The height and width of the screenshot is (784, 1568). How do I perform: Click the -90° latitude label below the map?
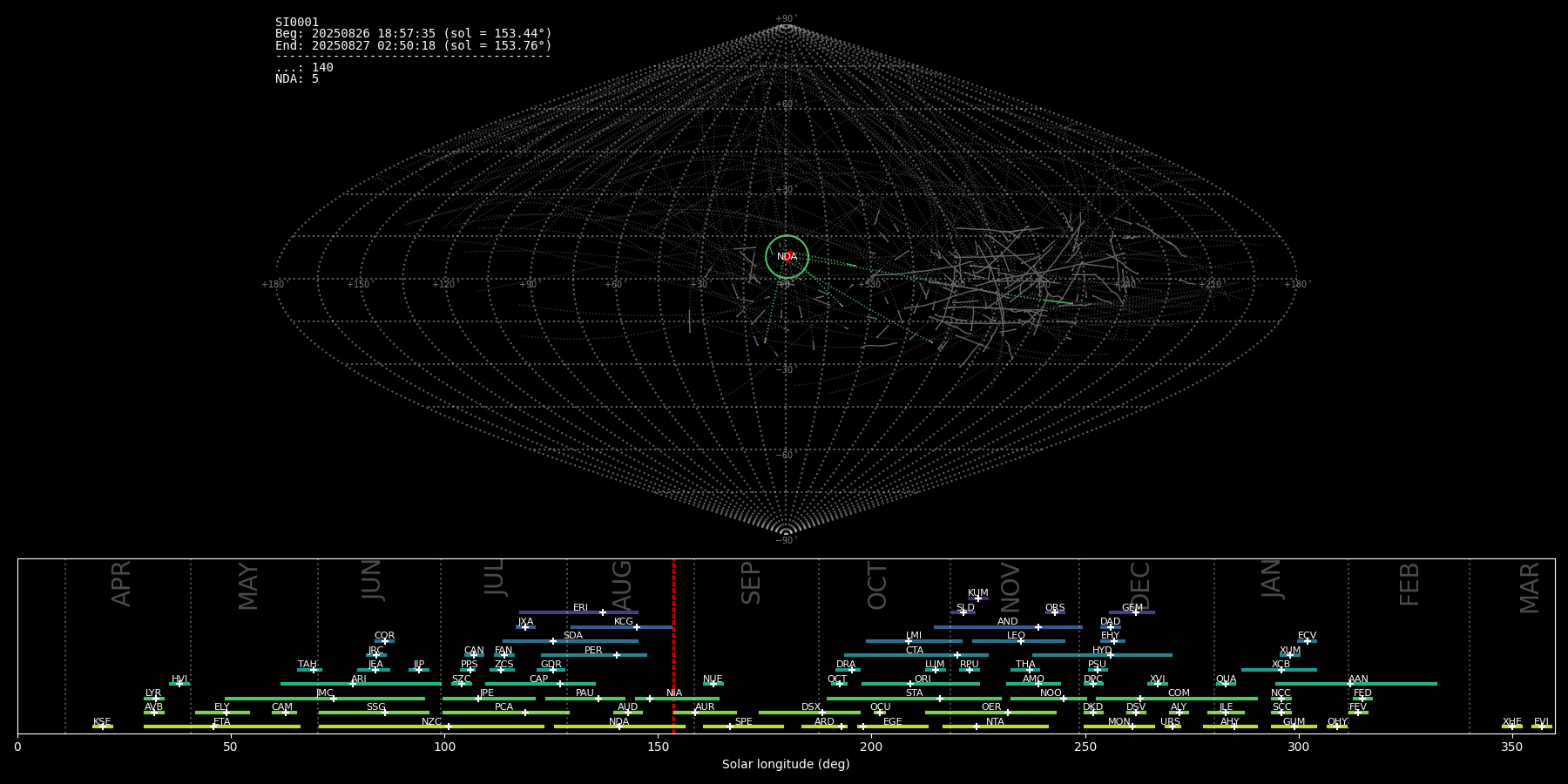pos(786,540)
